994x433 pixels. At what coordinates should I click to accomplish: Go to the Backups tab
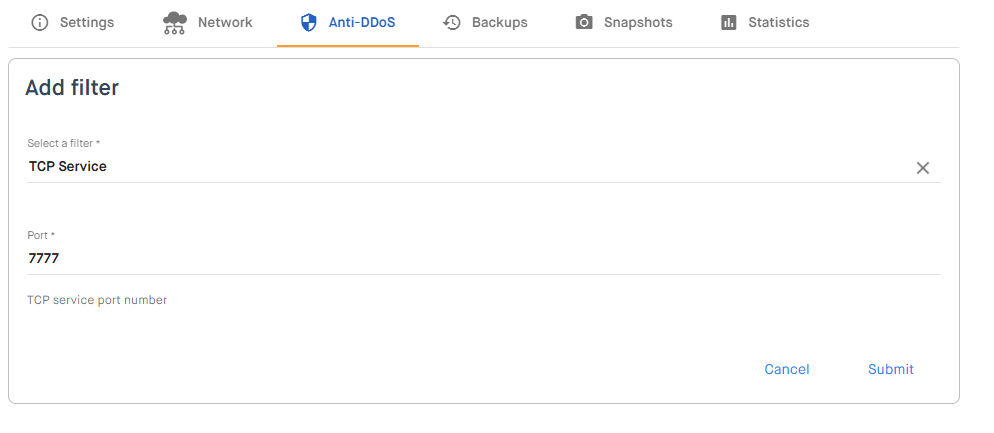click(499, 22)
